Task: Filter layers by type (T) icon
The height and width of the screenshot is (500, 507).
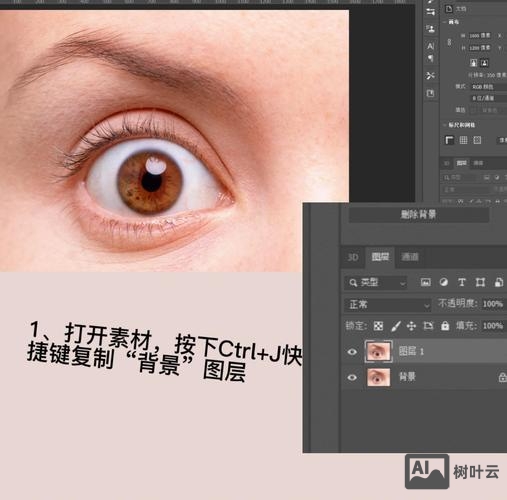Action: coord(462,283)
